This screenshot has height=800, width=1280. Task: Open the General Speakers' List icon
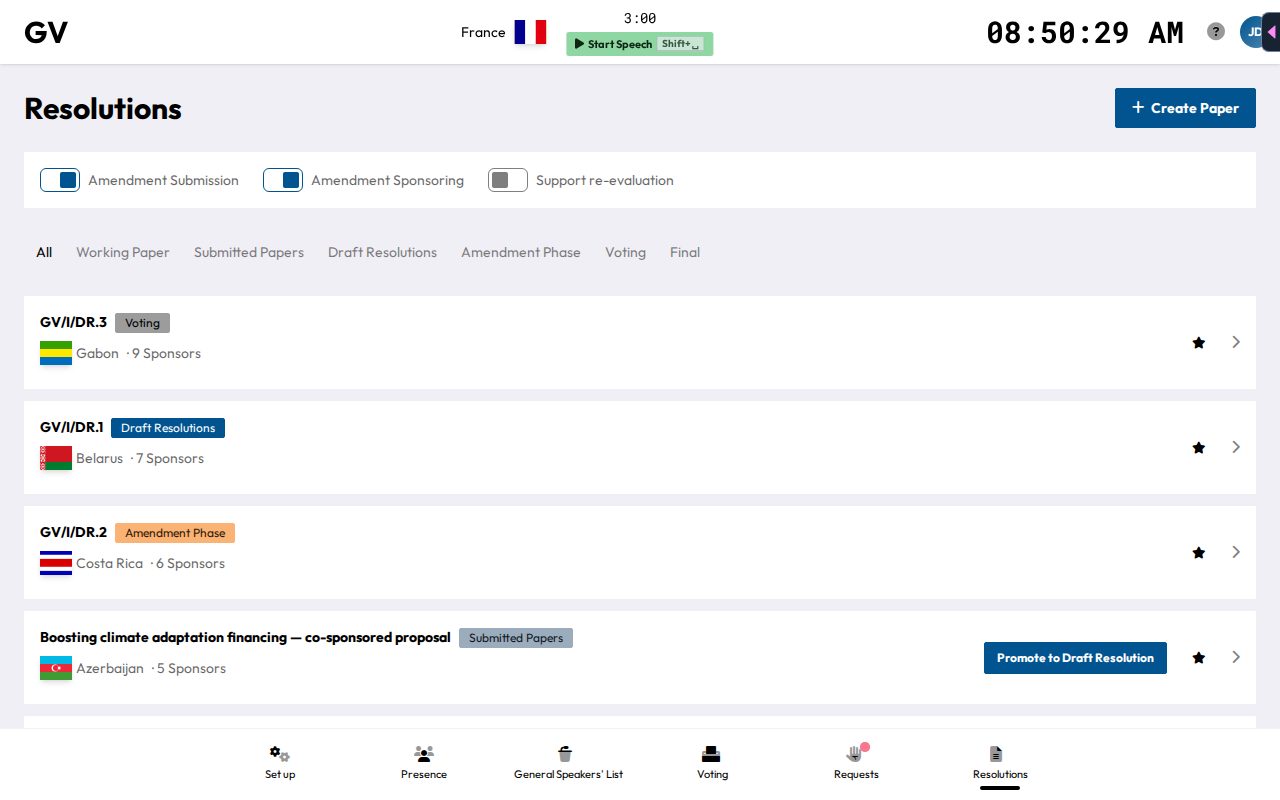click(565, 754)
